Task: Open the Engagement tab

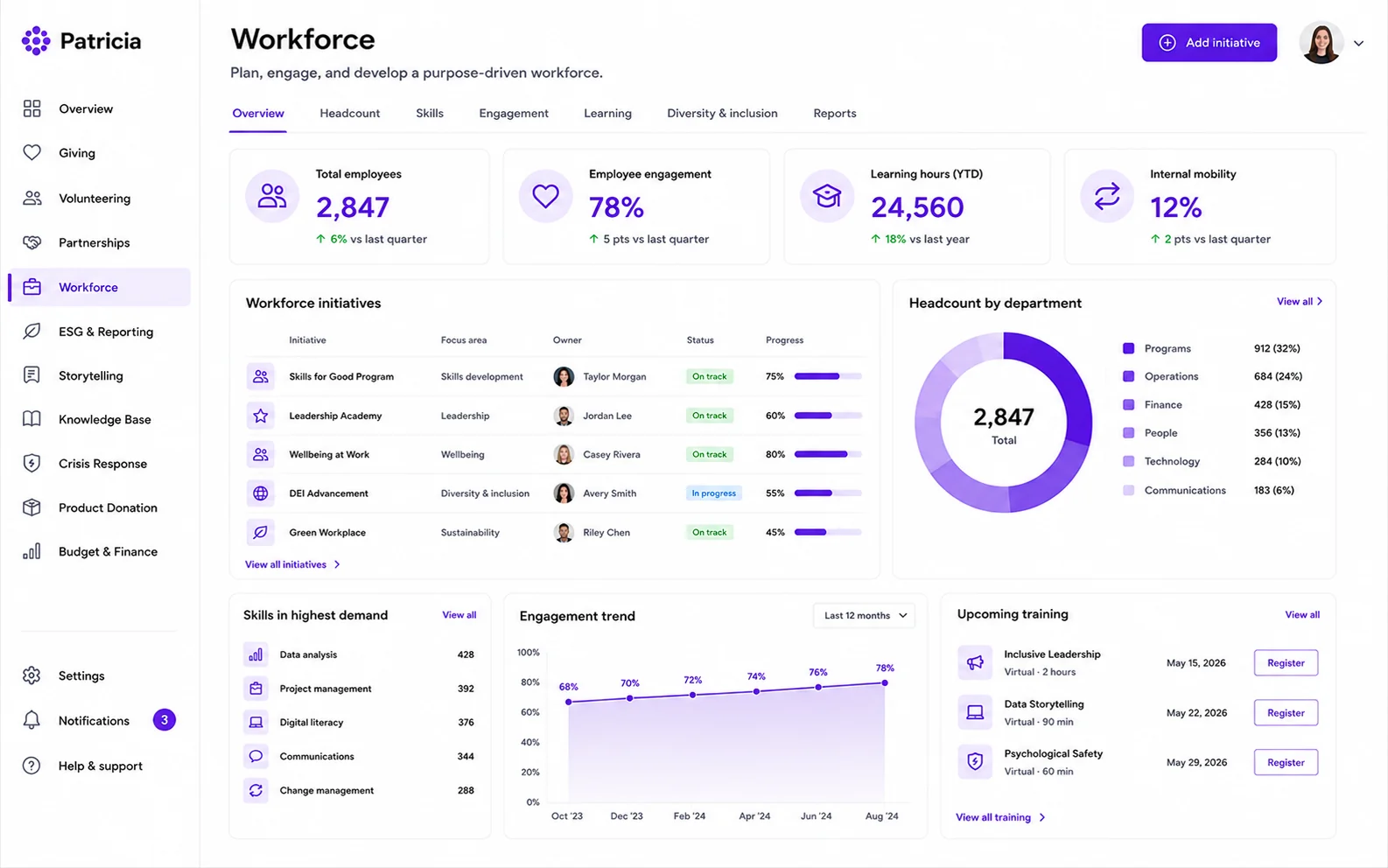Action: [x=514, y=113]
